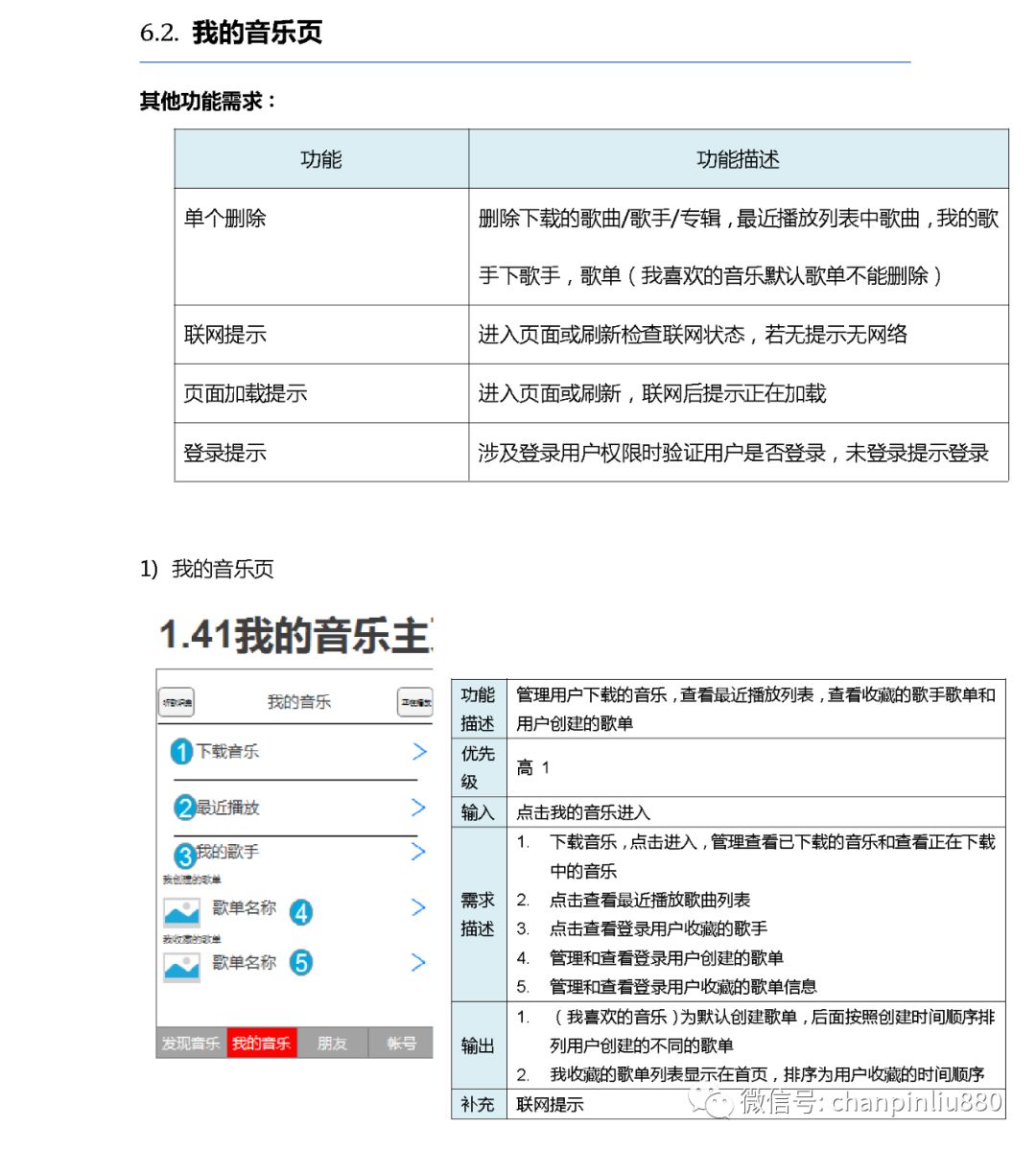Screen dimensions: 1036x1150
Task: Click output item 我收藏的歌单列表显示在首页
Action: pos(767,1074)
